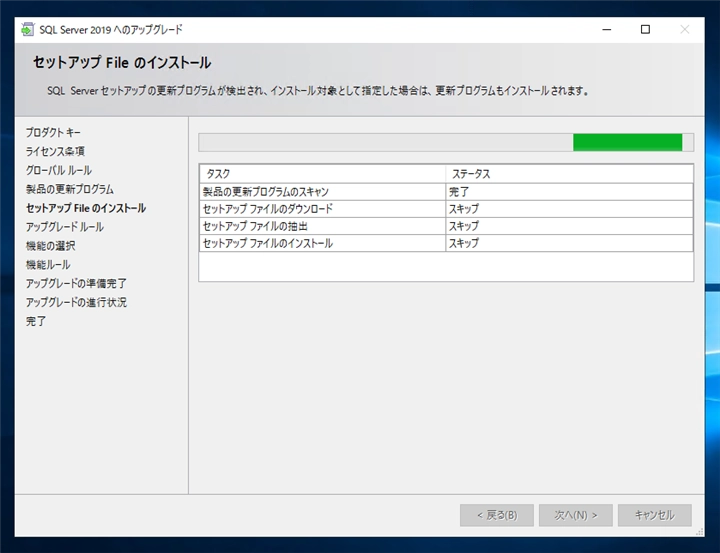Minimize the SQL Server 2019 upgrade window

tap(607, 29)
